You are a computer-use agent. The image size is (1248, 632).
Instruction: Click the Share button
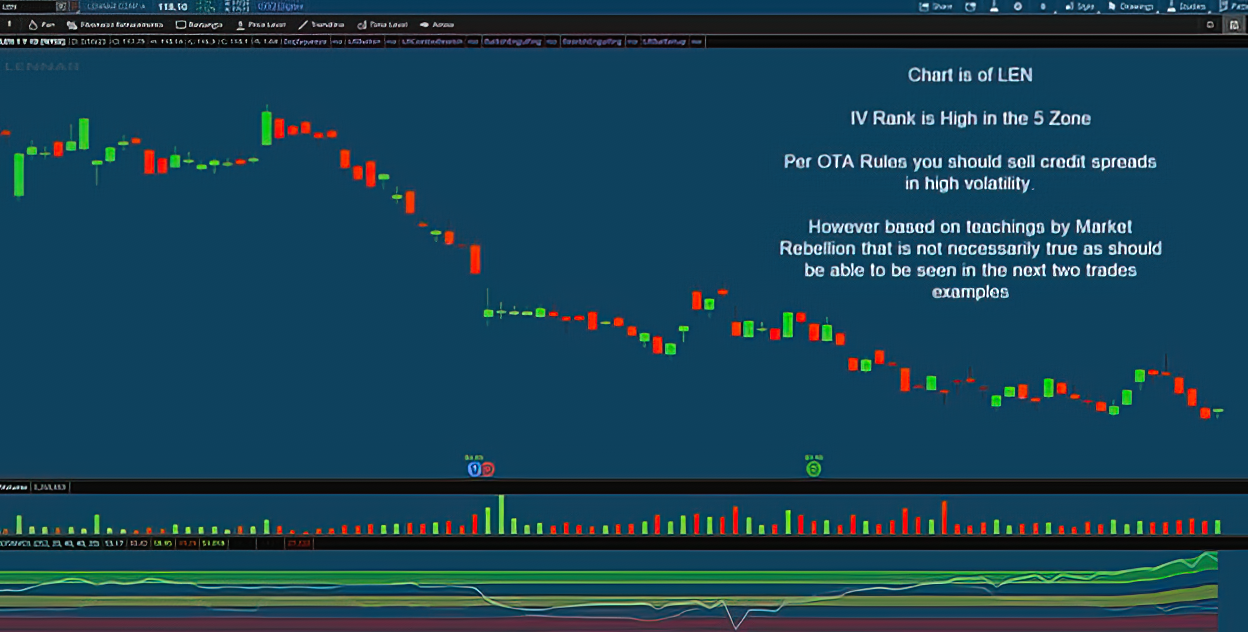[936, 6]
